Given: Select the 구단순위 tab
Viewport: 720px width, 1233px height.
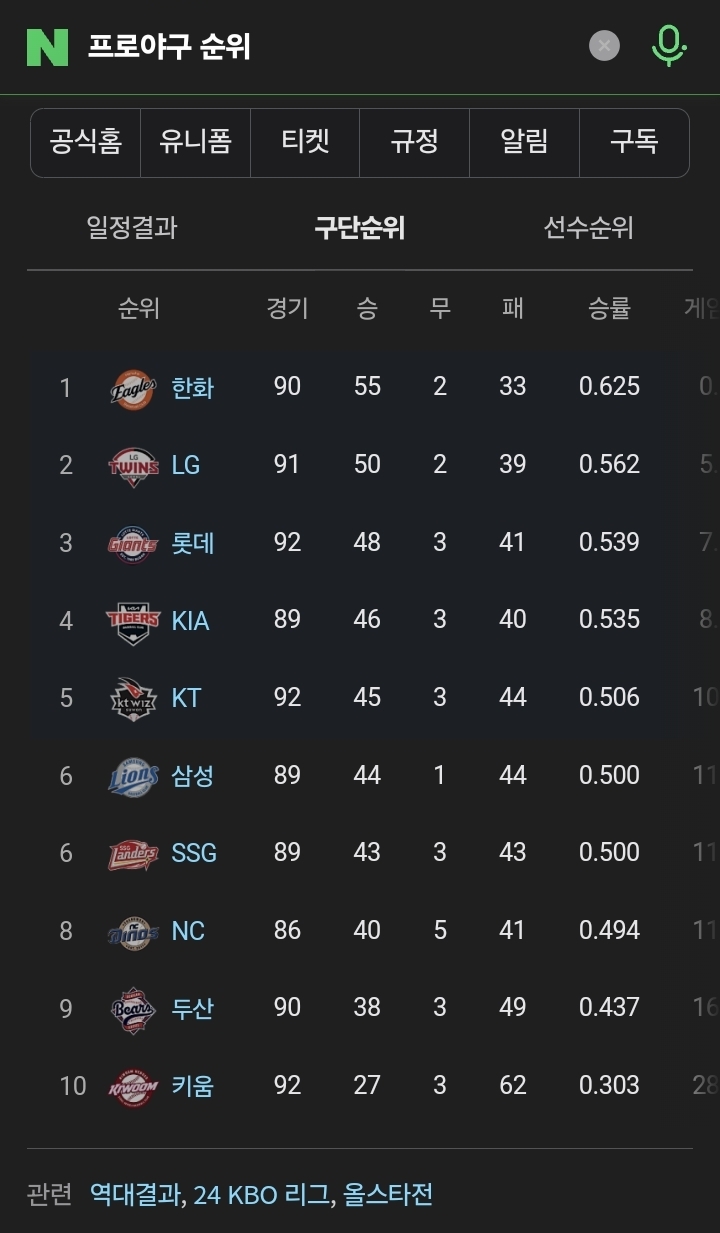Looking at the screenshot, I should pos(360,228).
